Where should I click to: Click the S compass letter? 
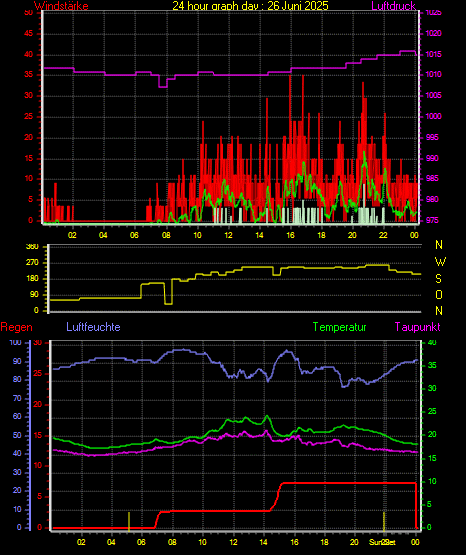[439, 279]
